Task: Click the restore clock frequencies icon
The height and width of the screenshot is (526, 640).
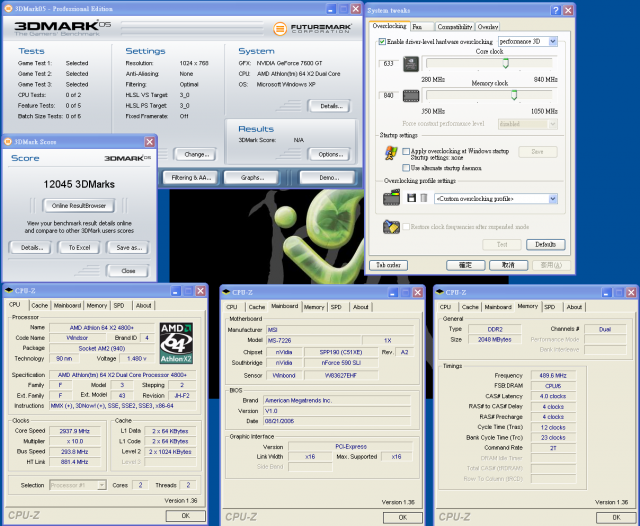Action: tap(391, 227)
